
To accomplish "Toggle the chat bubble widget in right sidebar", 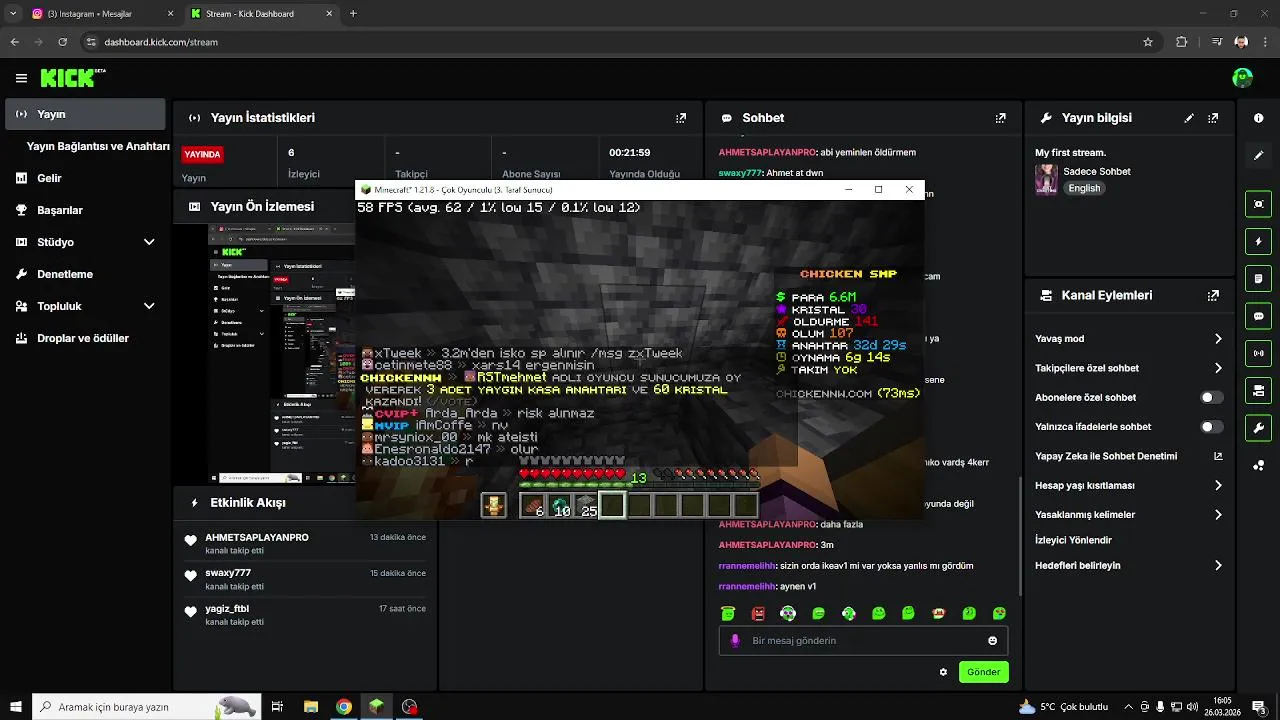I will coord(1259,316).
